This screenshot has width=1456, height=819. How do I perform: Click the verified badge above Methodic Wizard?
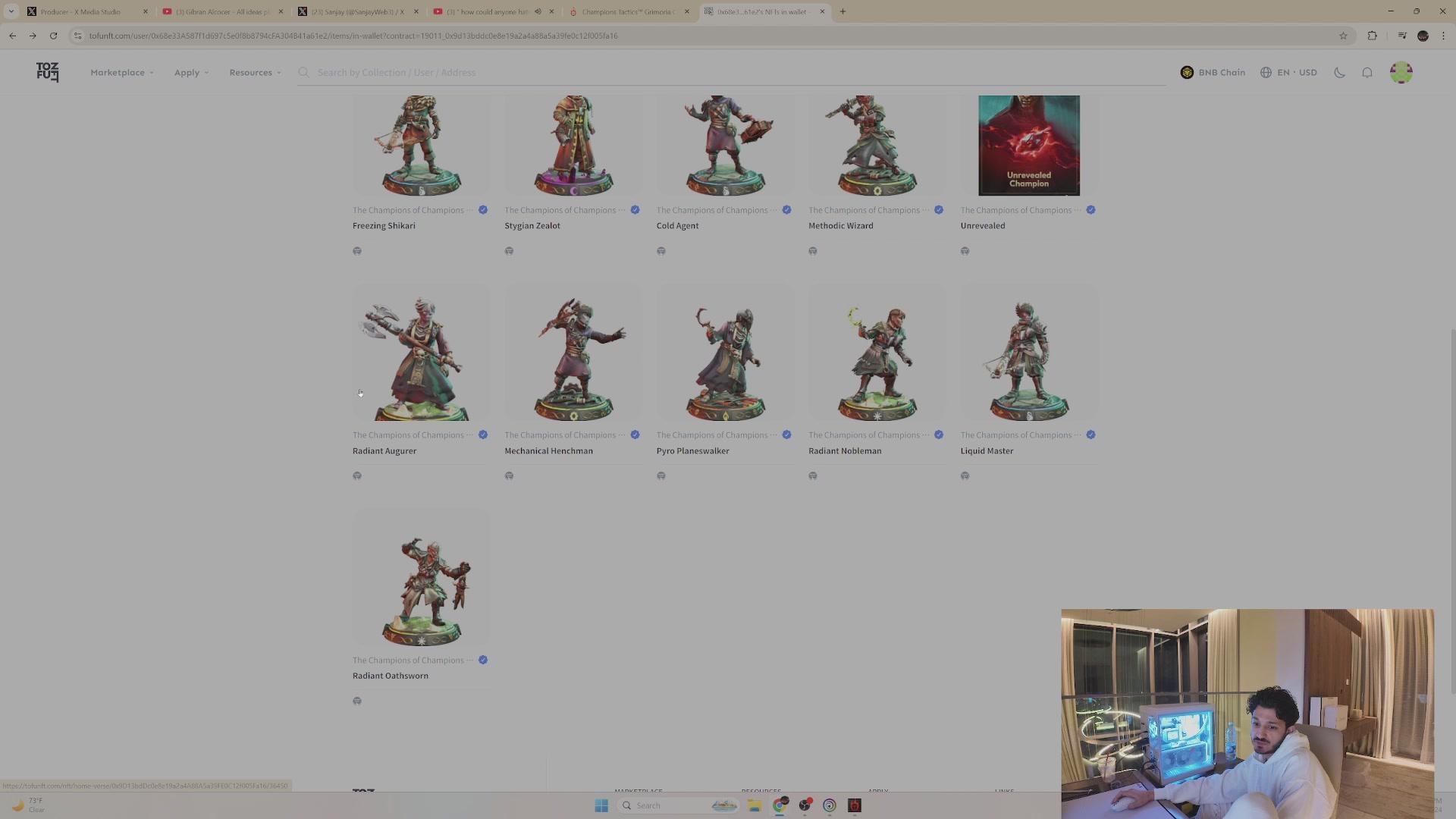[939, 210]
